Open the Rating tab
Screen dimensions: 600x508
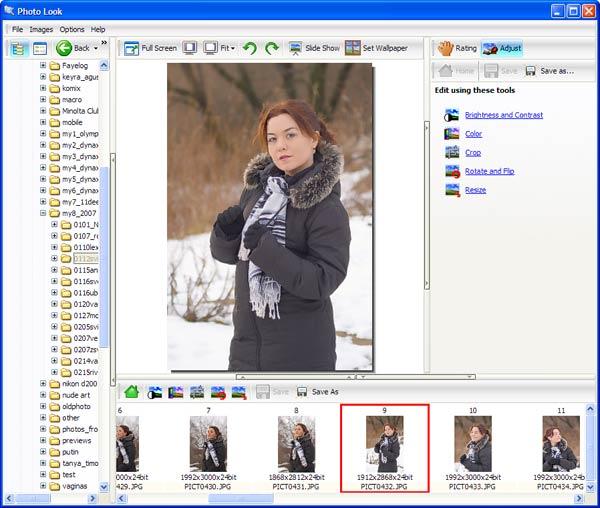[457, 48]
